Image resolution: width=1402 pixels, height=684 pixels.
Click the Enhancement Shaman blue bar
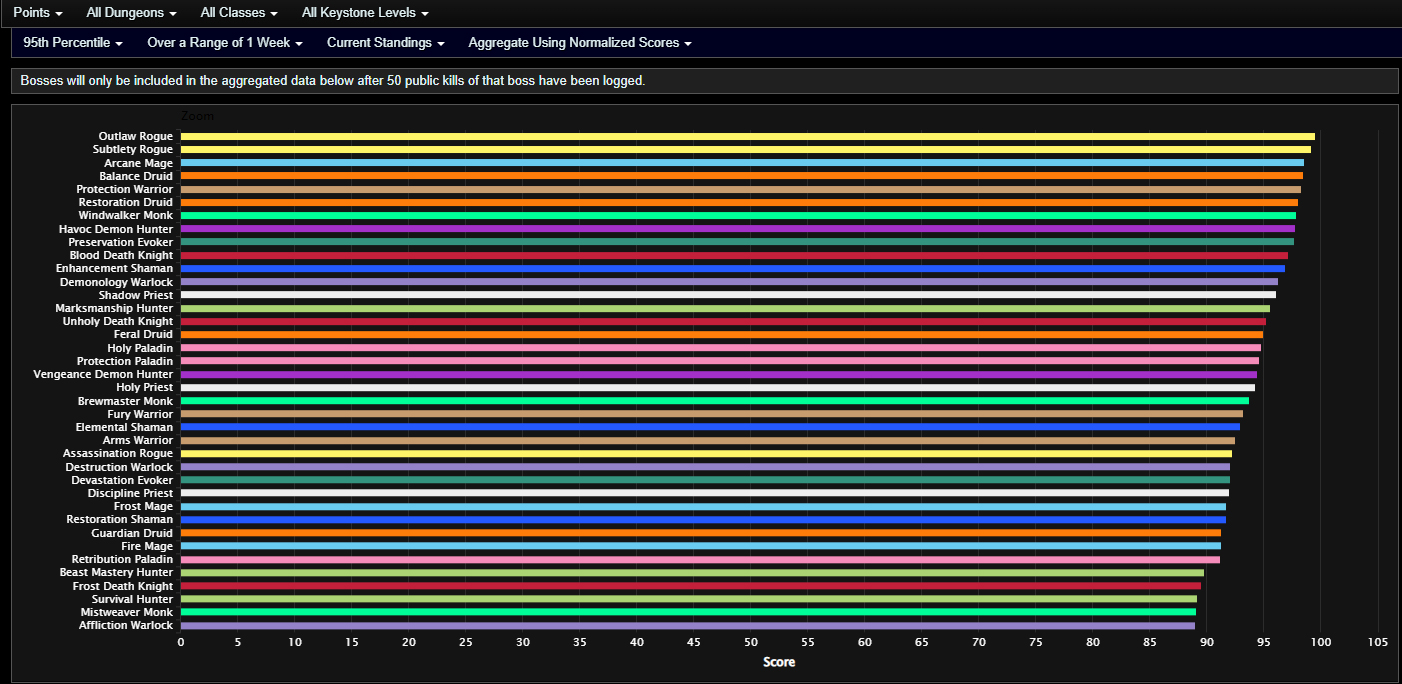tap(732, 269)
